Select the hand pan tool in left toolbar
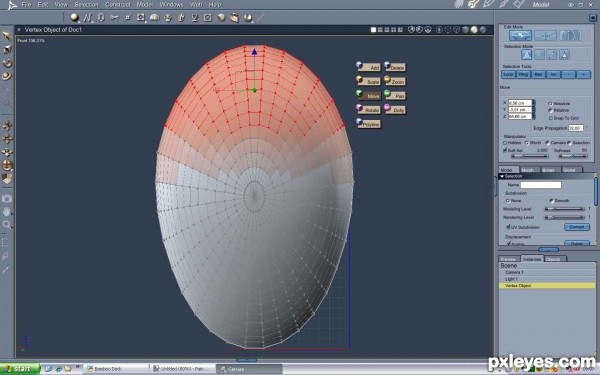Screen dimensions: 600x375 click(x=7, y=212)
